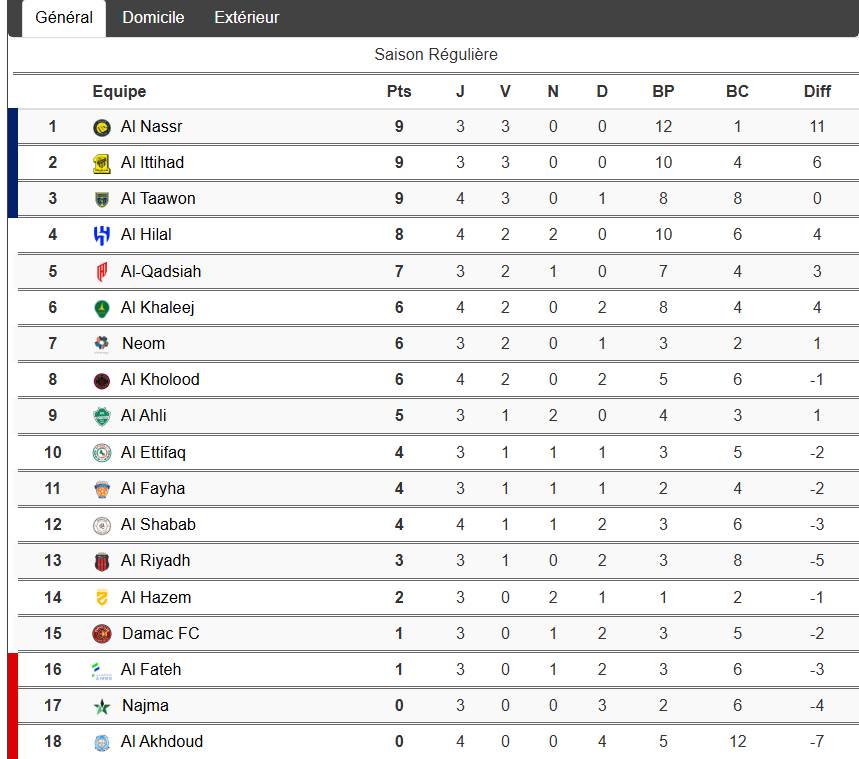Viewport: 859px width, 759px height.
Task: Click the Al Khaleej team badge
Action: click(101, 308)
